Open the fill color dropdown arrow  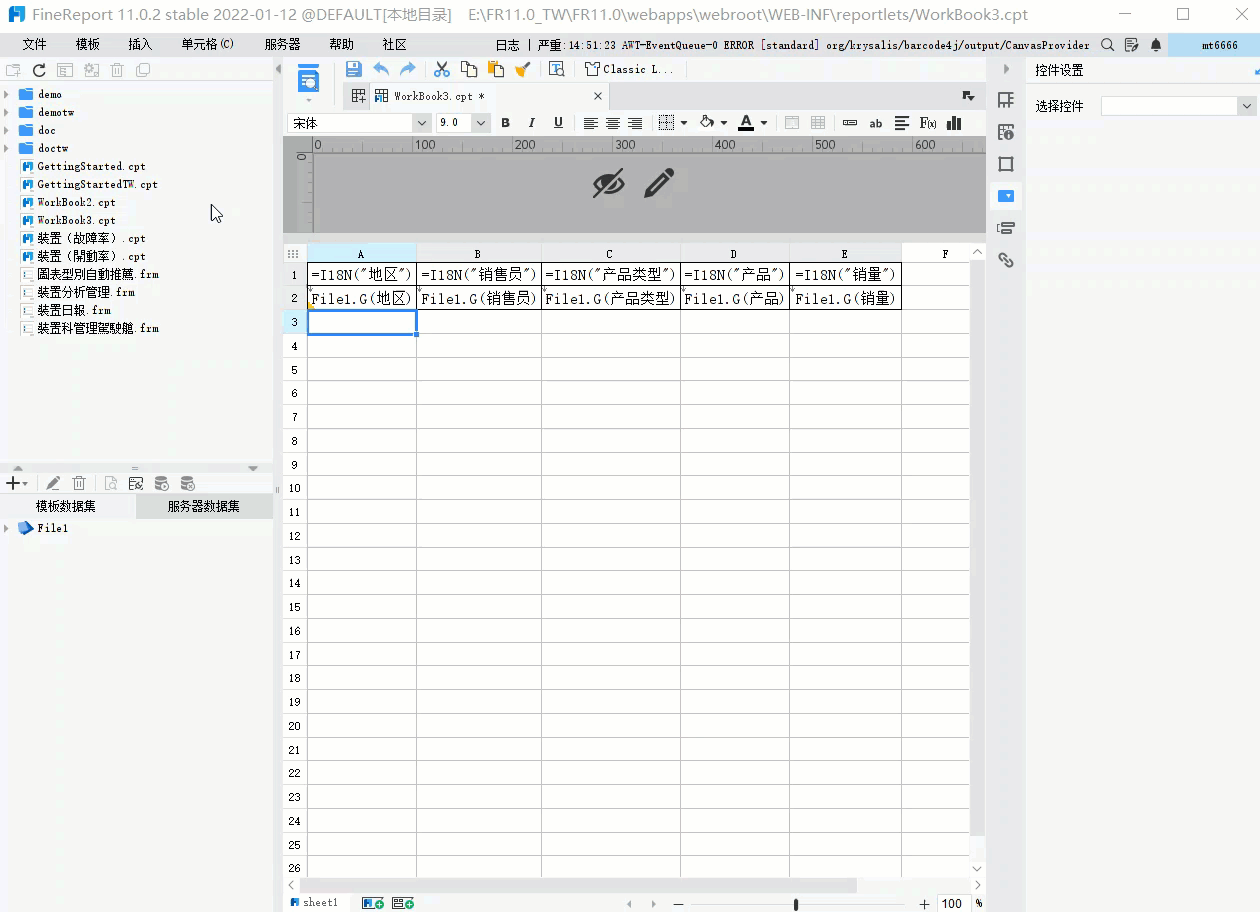click(x=723, y=123)
